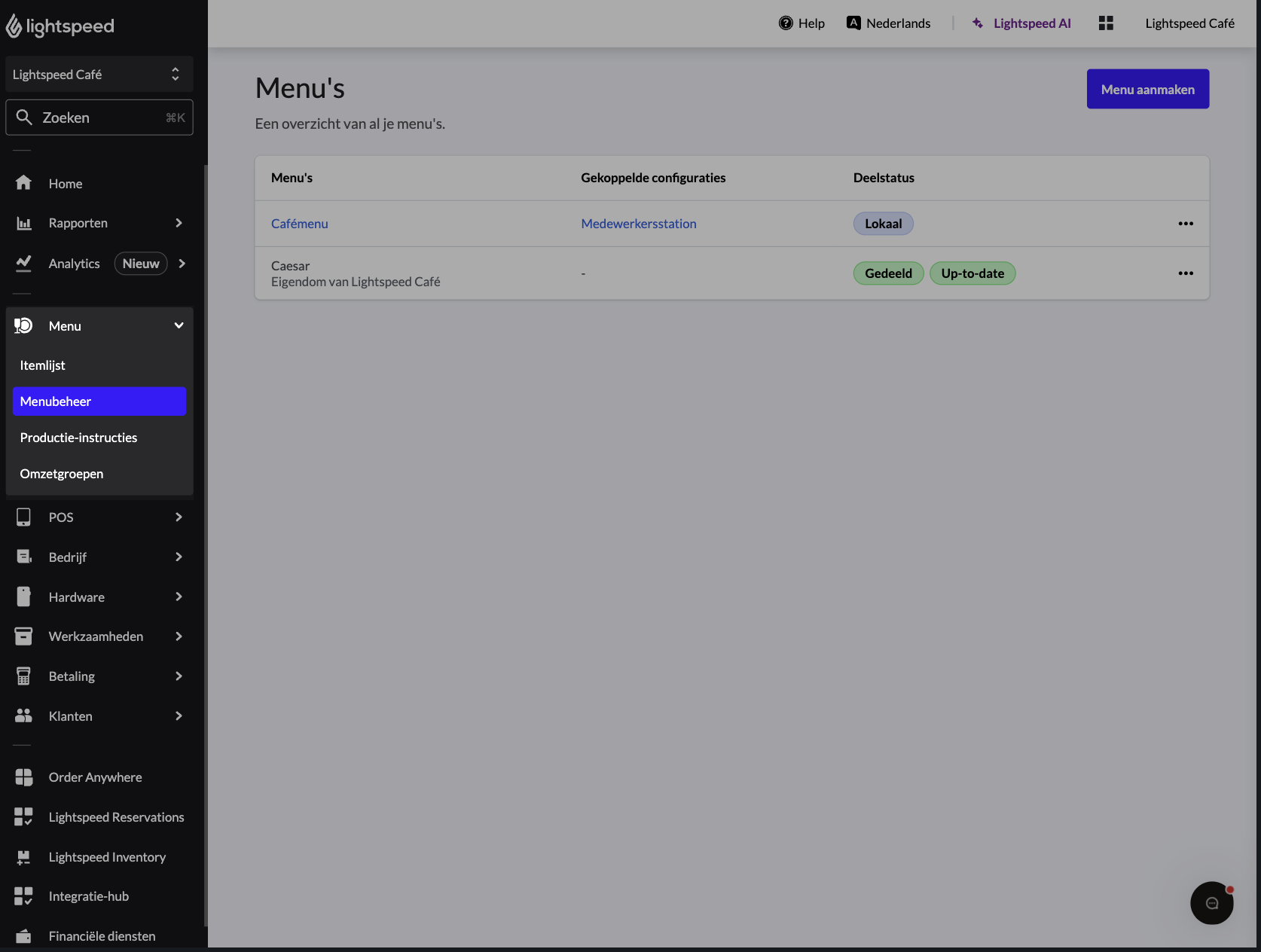Select the Menubeheer menu item
Viewport: 1261px width, 952px height.
tap(99, 401)
